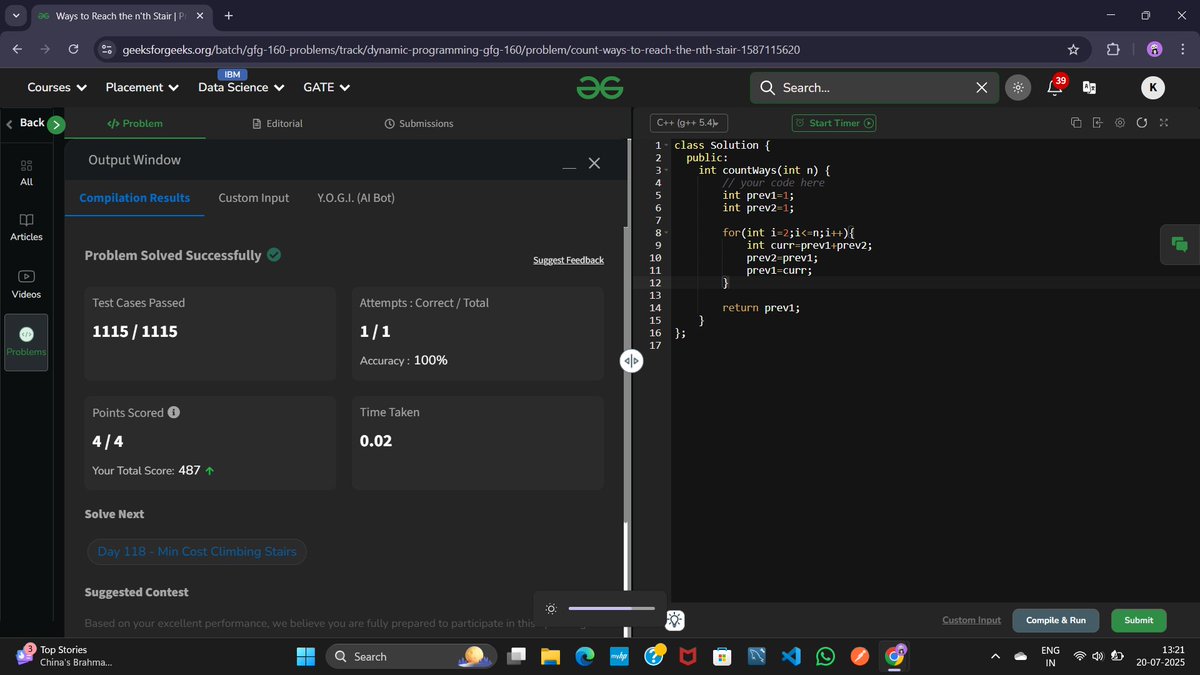This screenshot has width=1200, height=675.
Task: Click the split-pane resize handle icon
Action: (631, 361)
